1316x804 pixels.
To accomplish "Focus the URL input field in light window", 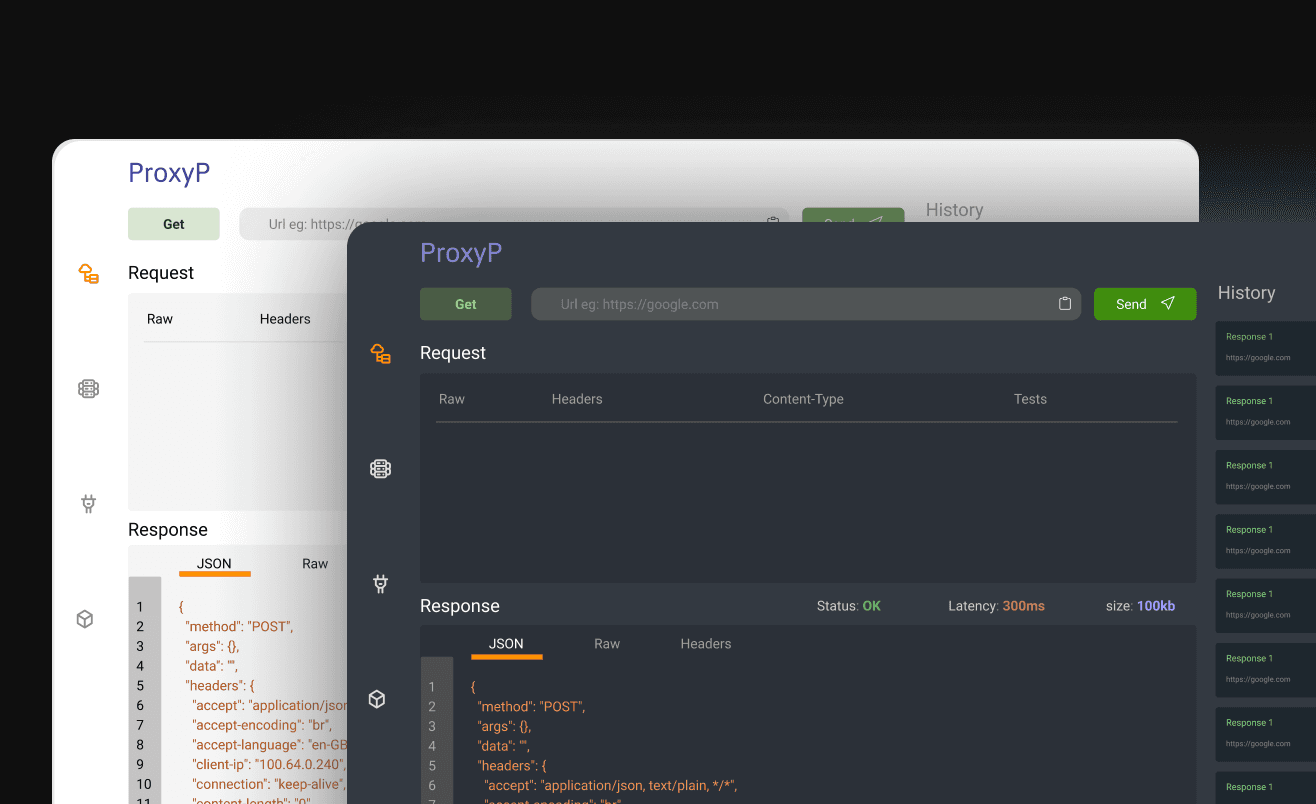I will click(x=514, y=224).
